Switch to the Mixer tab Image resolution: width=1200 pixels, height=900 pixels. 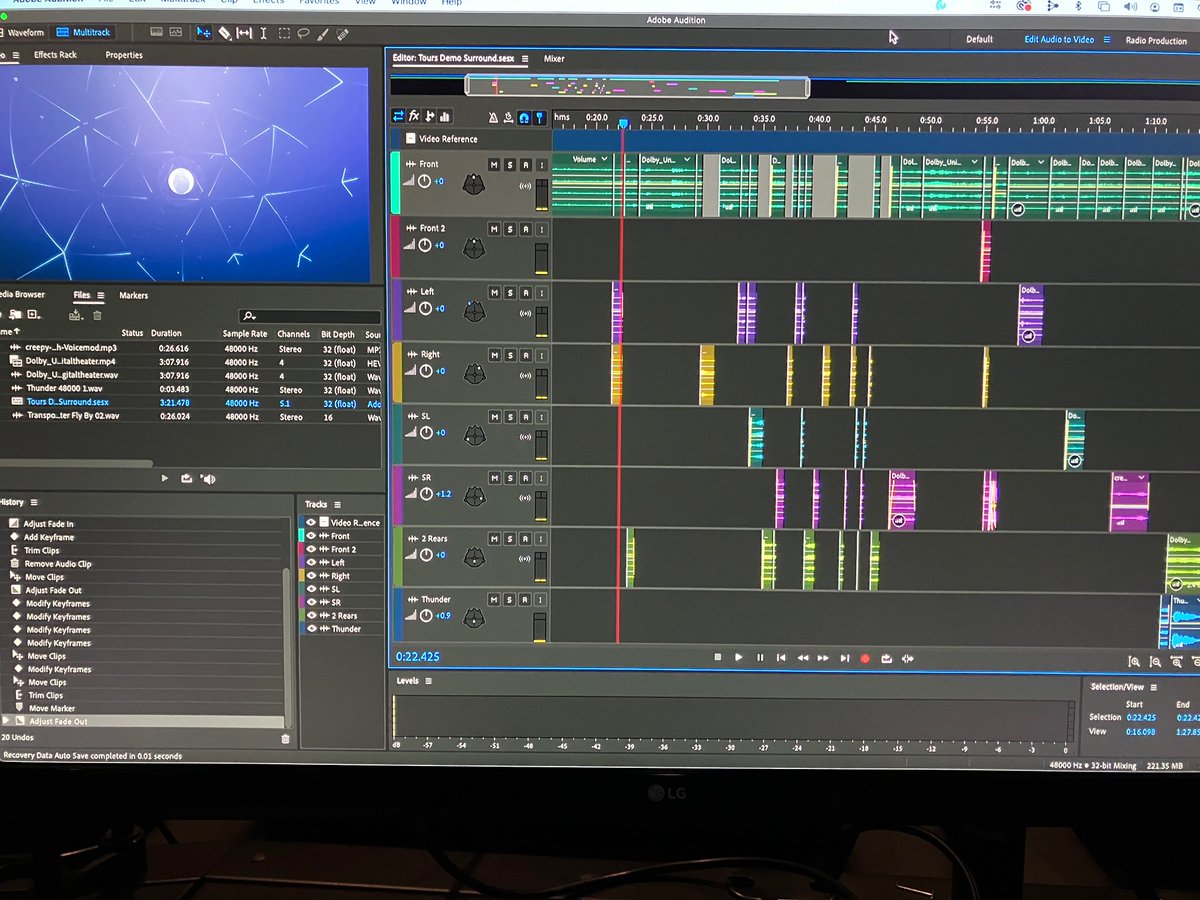[554, 59]
